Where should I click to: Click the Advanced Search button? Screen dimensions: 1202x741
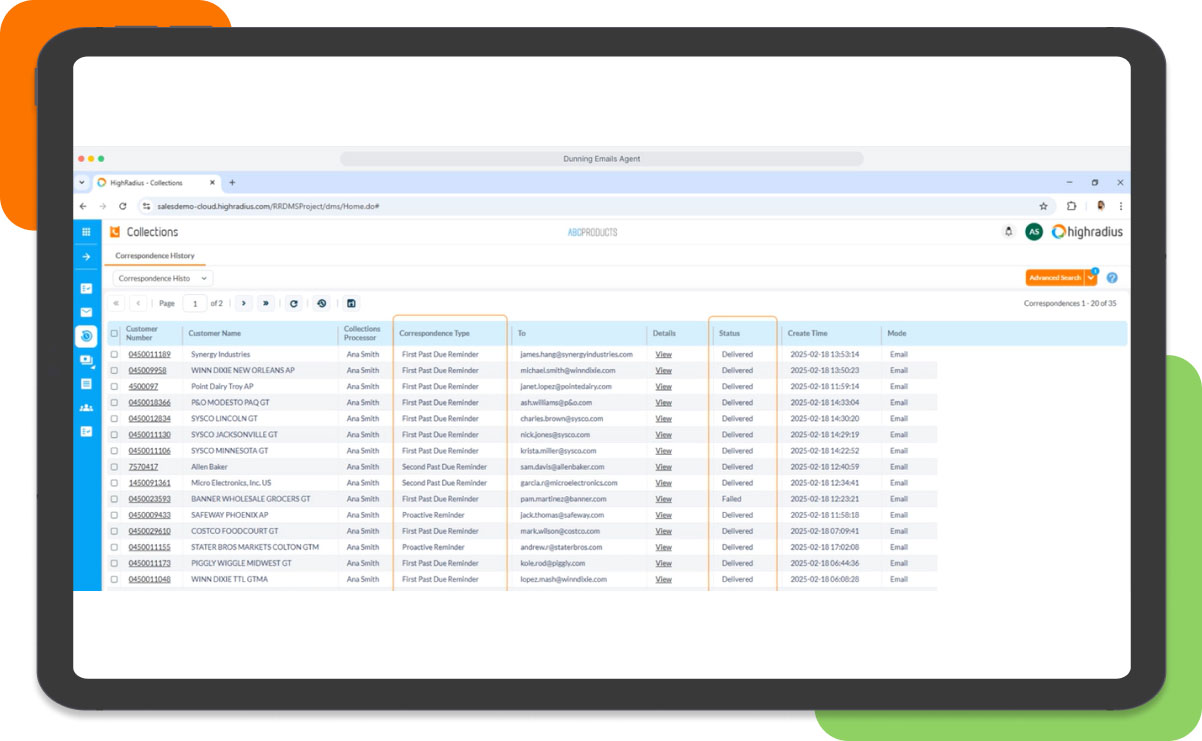click(1055, 278)
